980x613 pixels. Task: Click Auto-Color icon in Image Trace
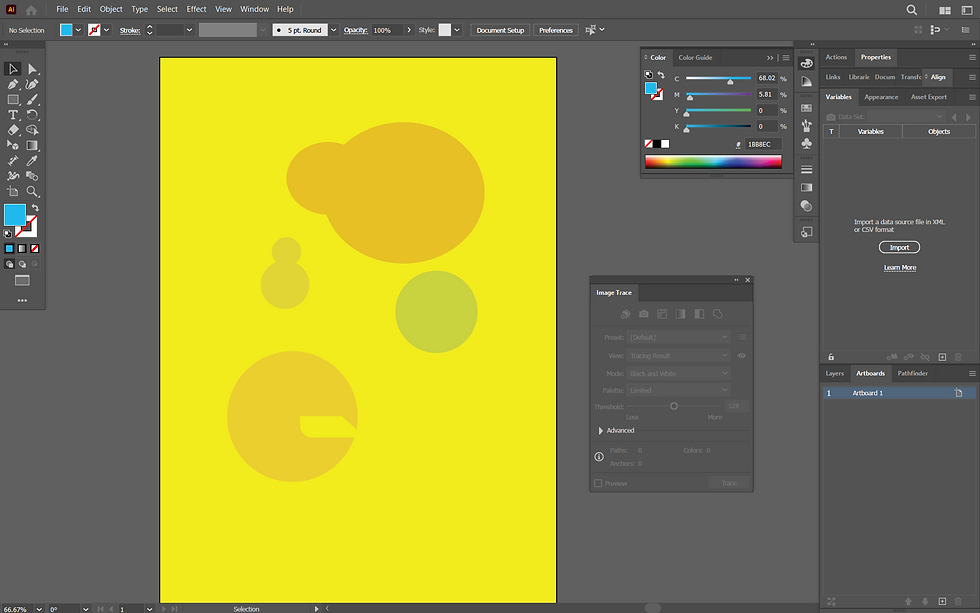(x=625, y=314)
